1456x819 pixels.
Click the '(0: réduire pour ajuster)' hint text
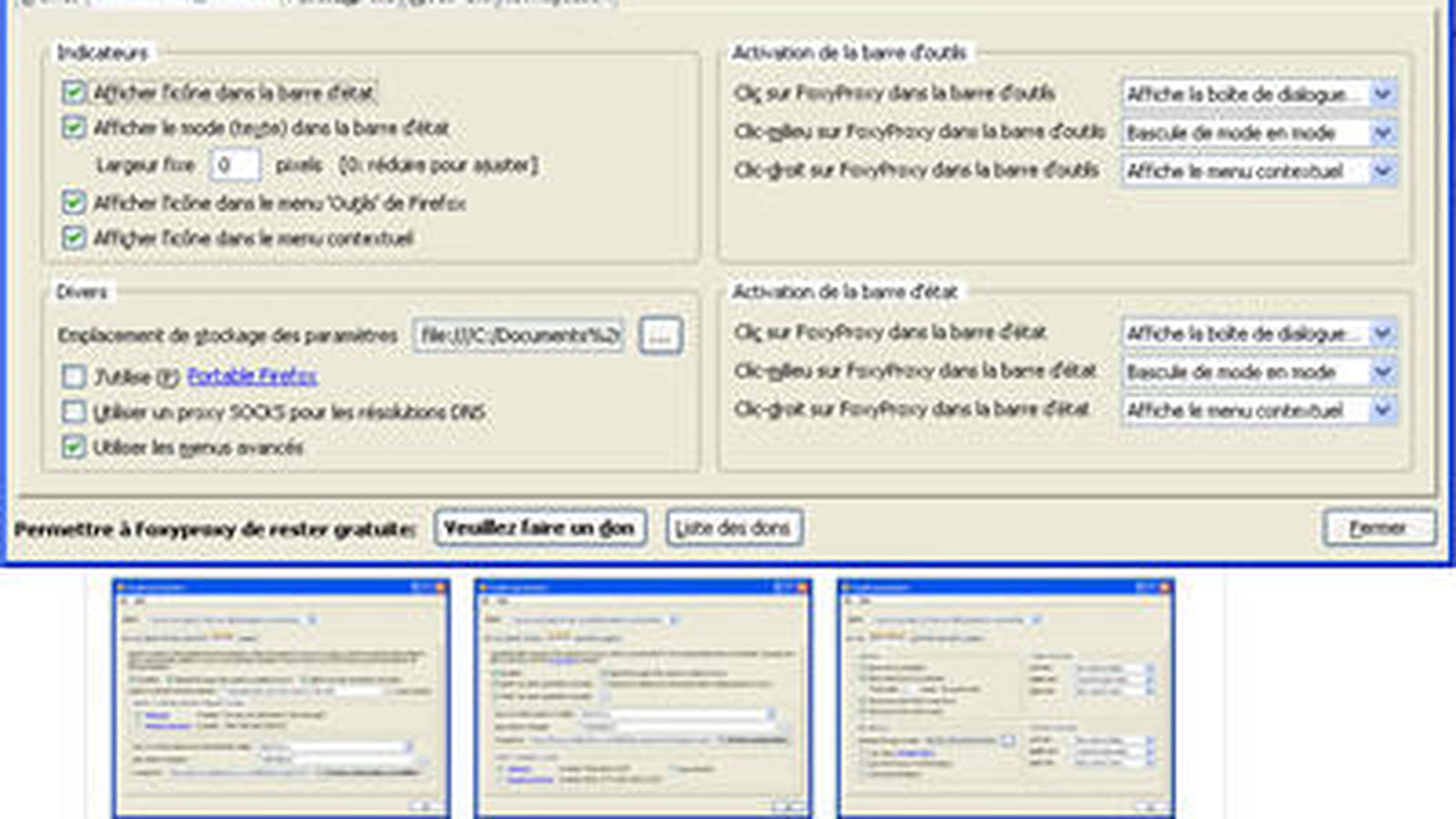tap(439, 166)
